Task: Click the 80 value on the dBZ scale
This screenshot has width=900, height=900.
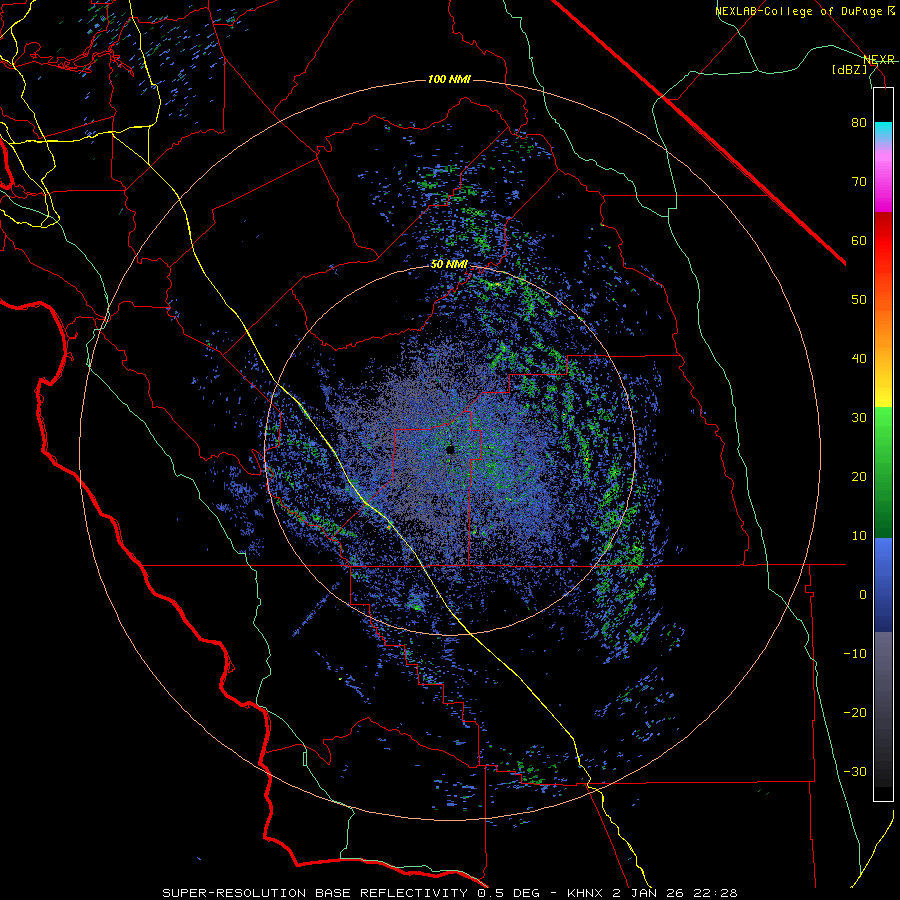Action: [x=859, y=122]
